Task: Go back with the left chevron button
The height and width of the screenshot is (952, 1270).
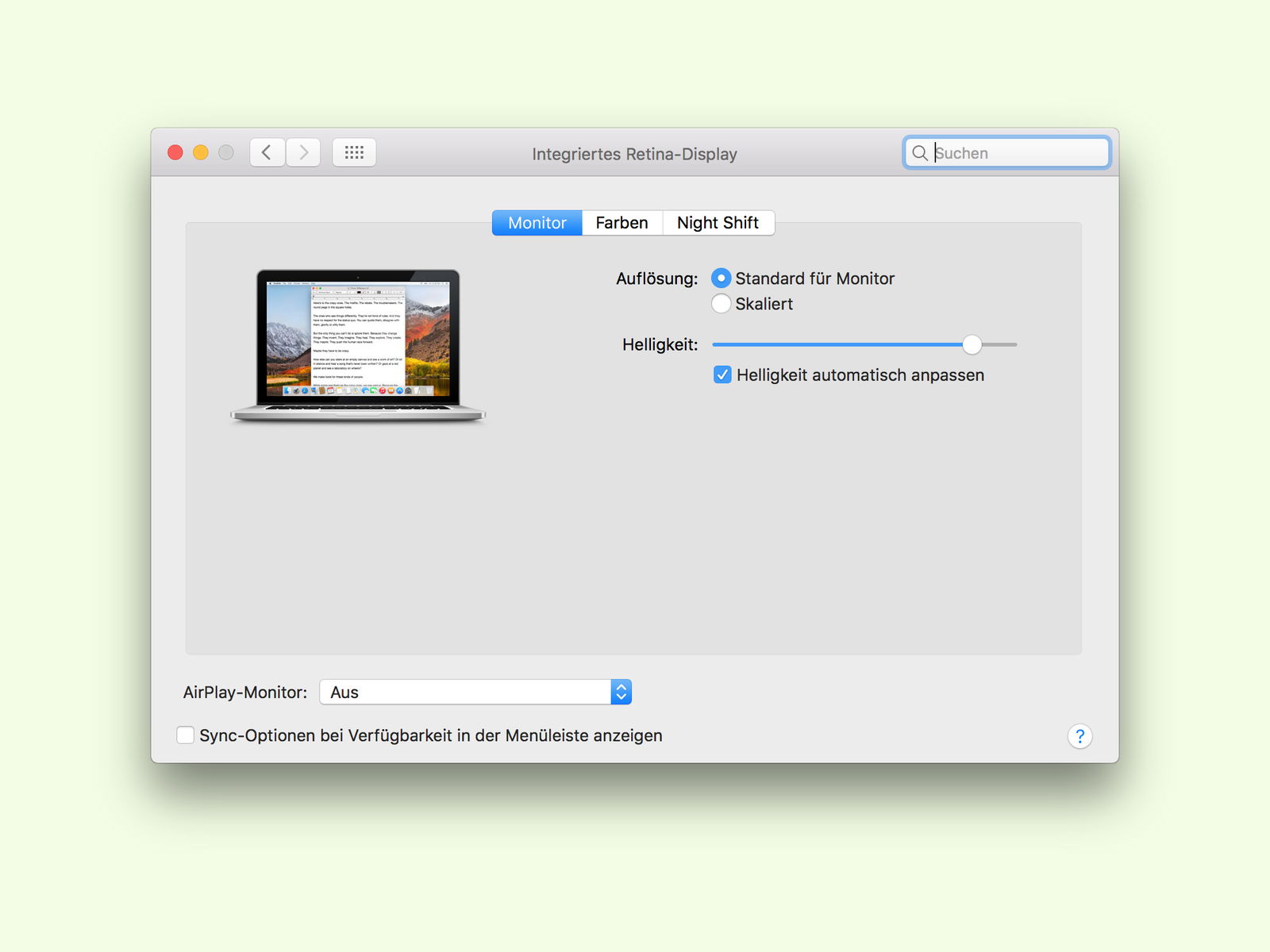Action: coord(267,152)
